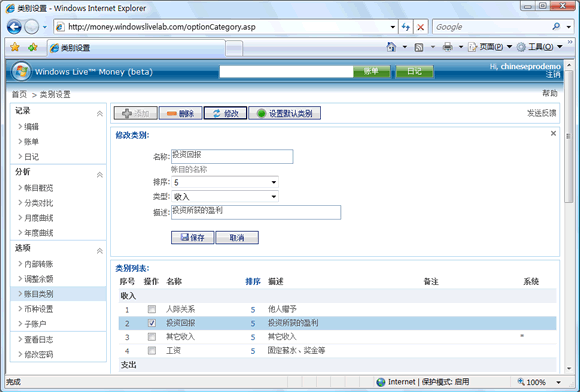Image resolution: width=580 pixels, height=392 pixels.
Task: Open the Print options dropdown arrow
Action: [461, 47]
